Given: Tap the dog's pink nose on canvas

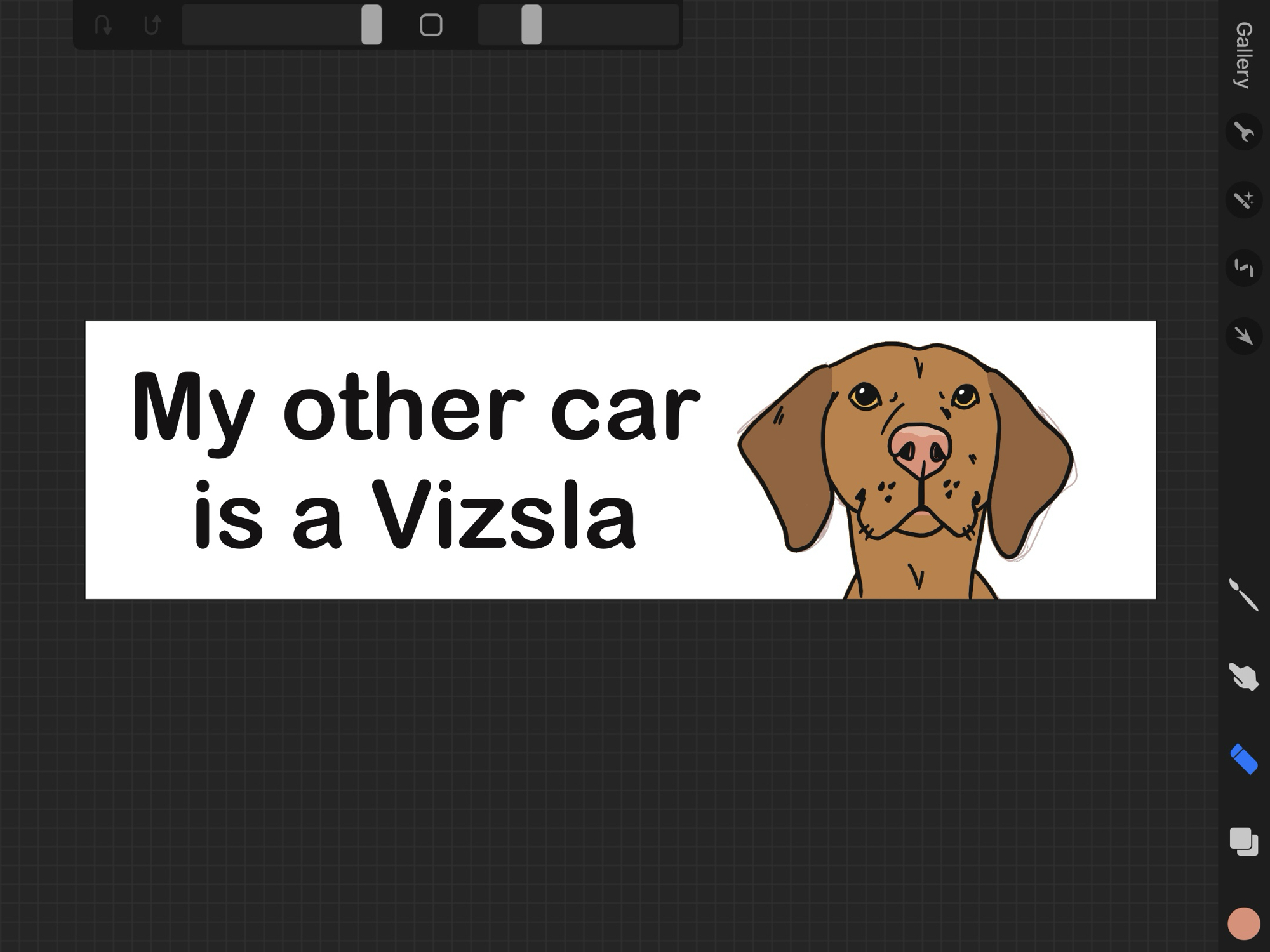Looking at the screenshot, I should pyautogui.click(x=920, y=448).
